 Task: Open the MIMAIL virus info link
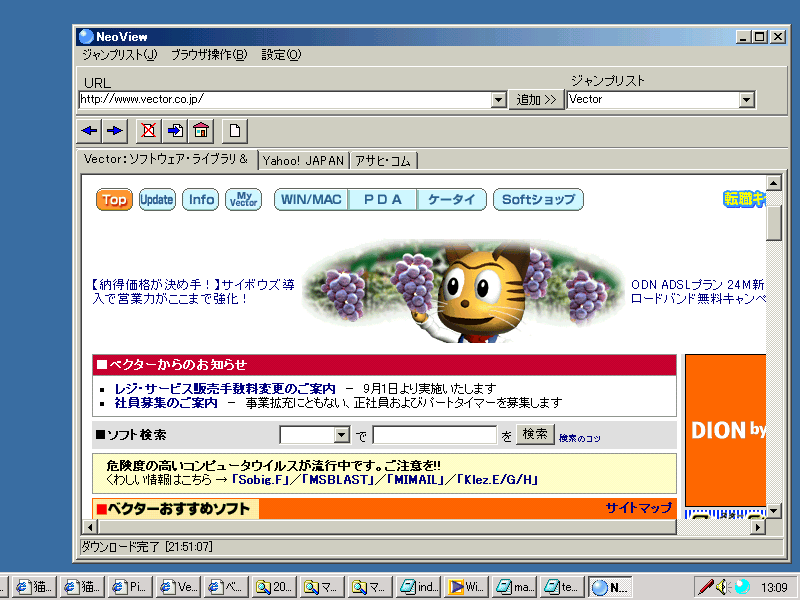(415, 480)
